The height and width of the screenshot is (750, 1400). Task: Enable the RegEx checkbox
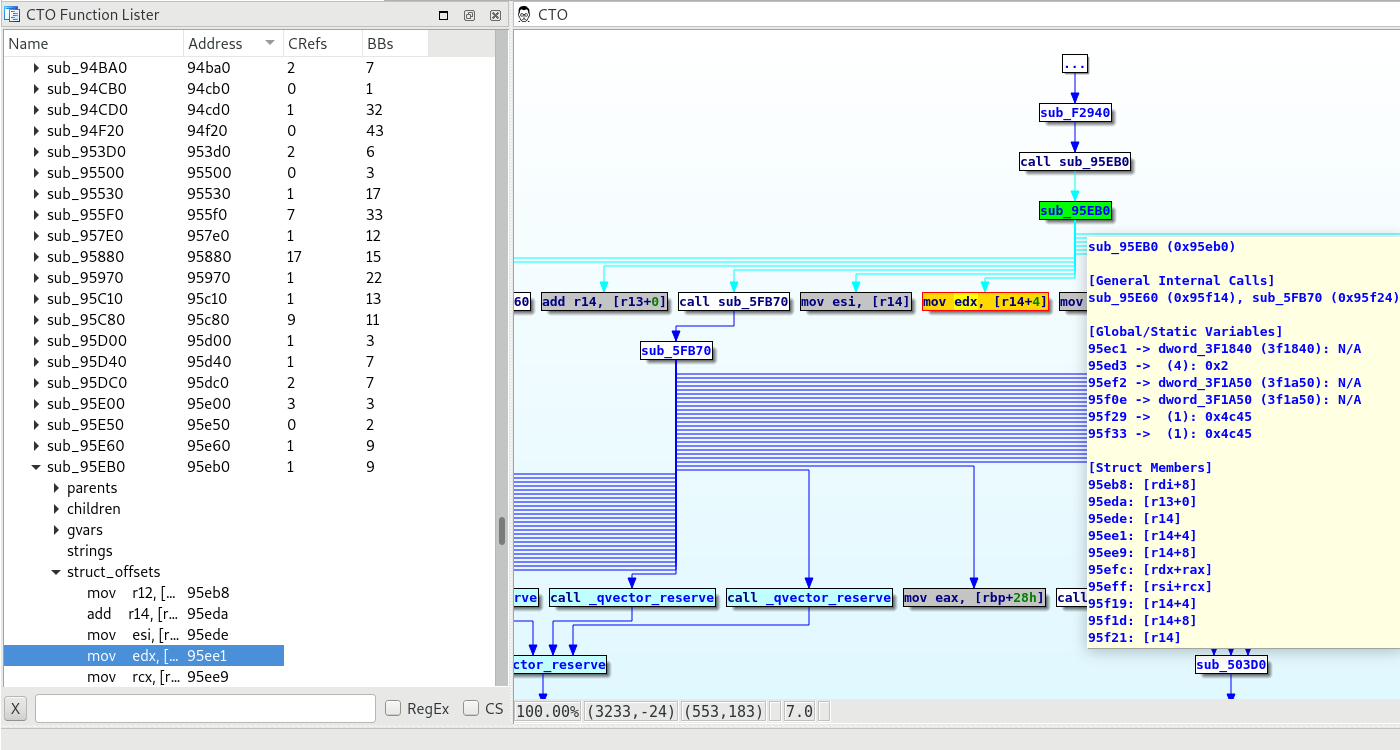coord(394,709)
